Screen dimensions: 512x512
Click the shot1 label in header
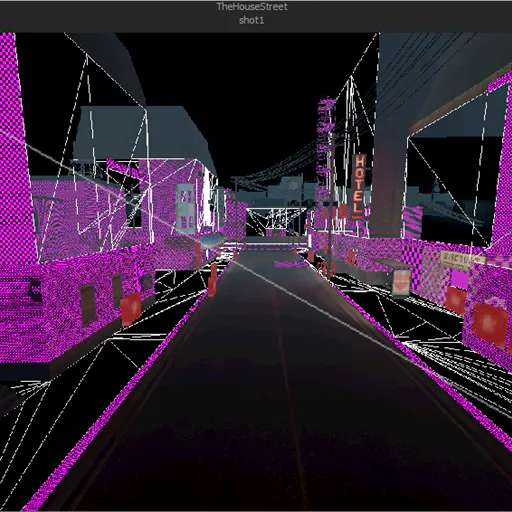pos(251,20)
